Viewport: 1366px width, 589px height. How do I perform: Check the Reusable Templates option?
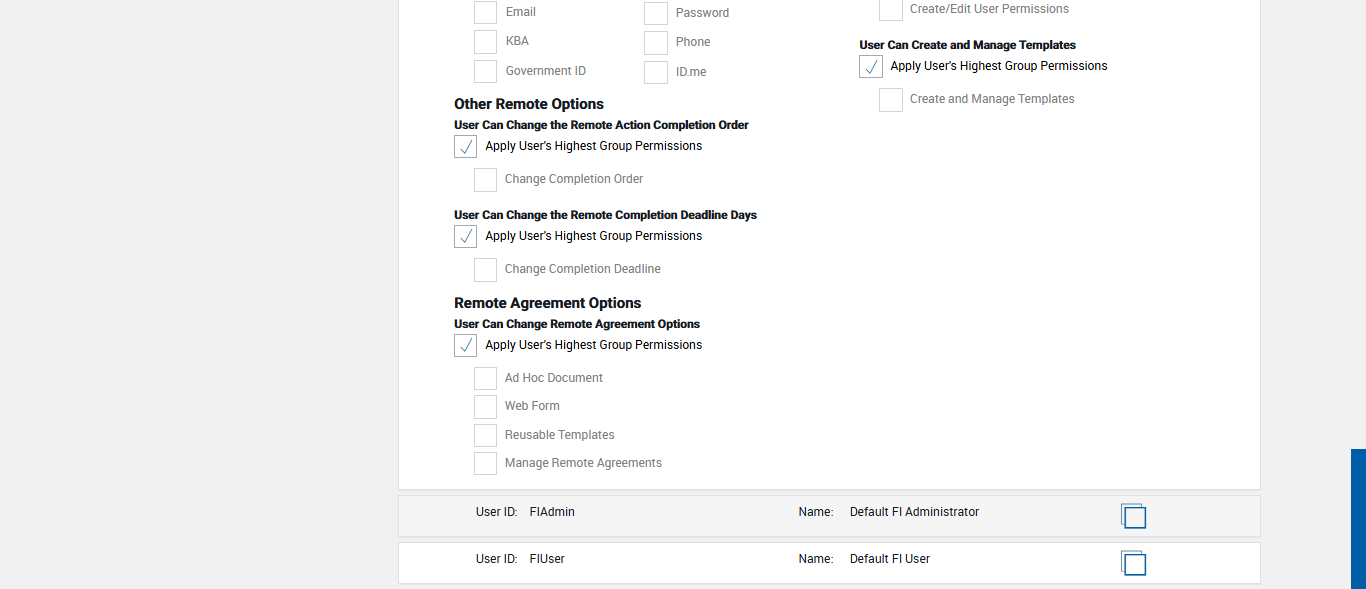[485, 435]
